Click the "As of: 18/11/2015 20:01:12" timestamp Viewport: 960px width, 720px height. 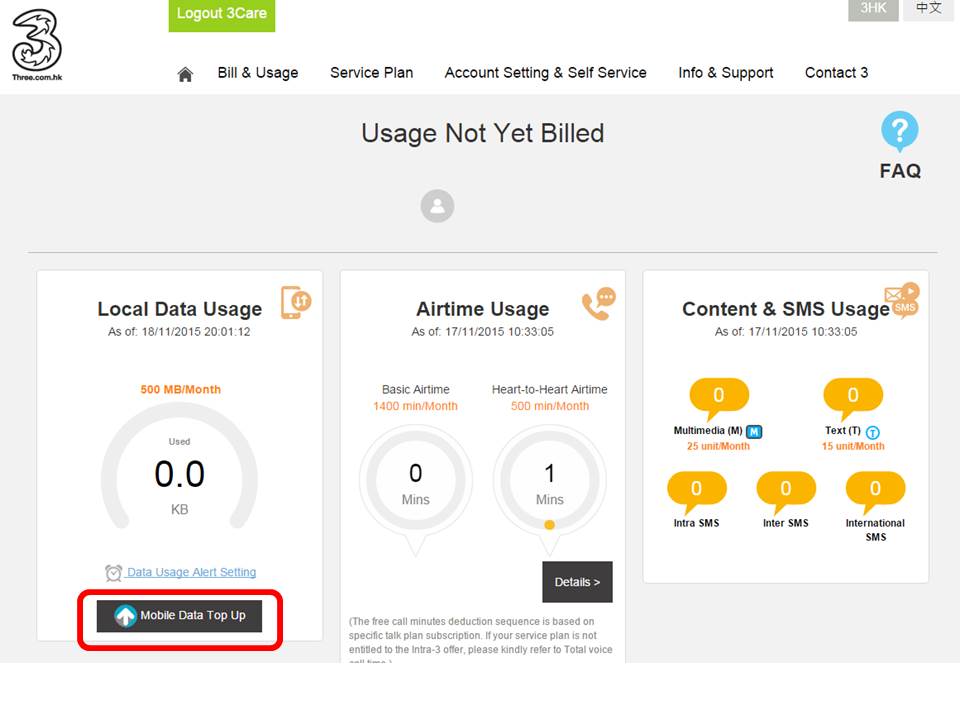pyautogui.click(x=179, y=332)
